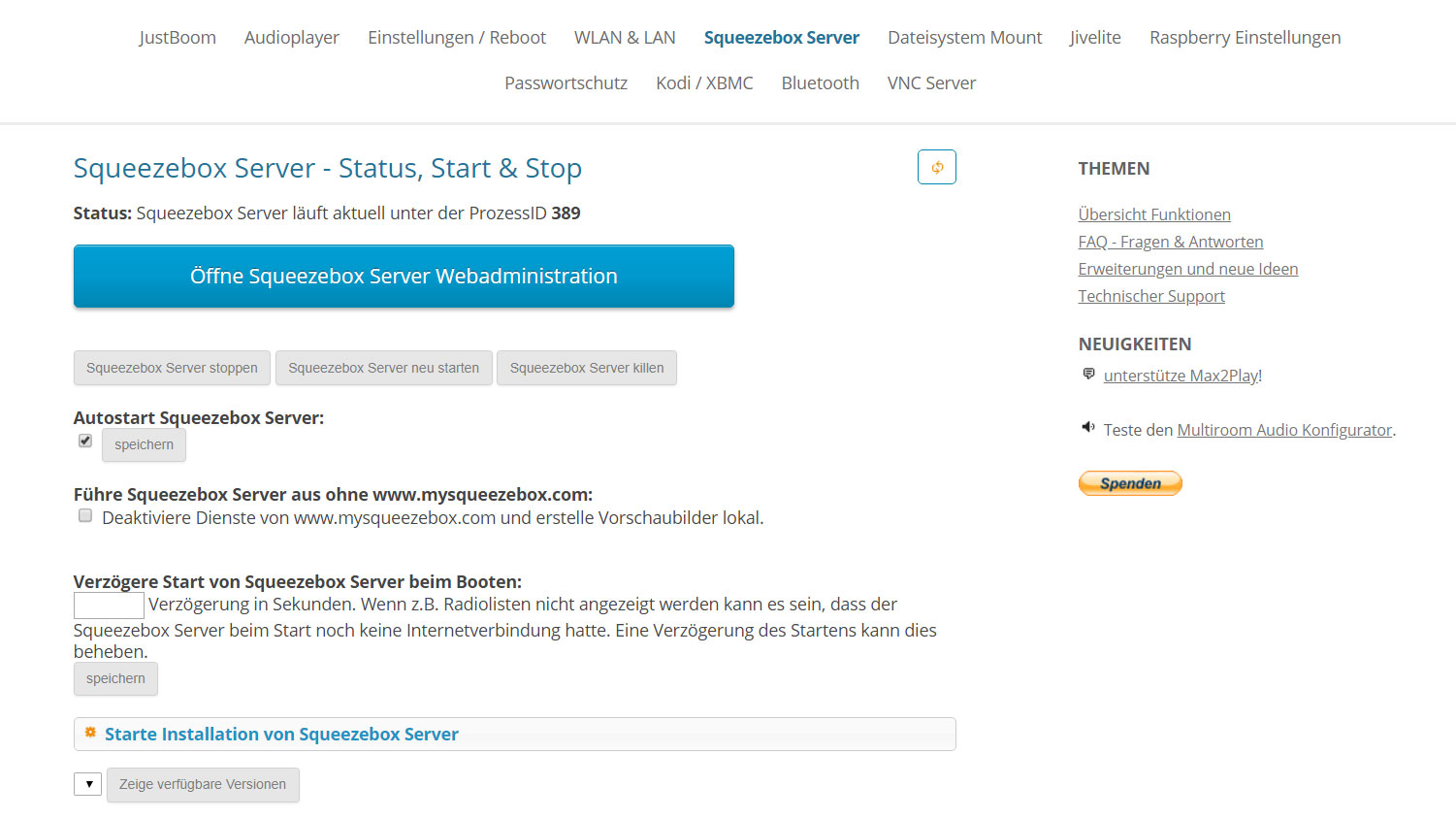Screen dimensions: 1456x819
Task: Click the Squeezebox Server - Status, Start & Stop heading
Action: pos(328,168)
